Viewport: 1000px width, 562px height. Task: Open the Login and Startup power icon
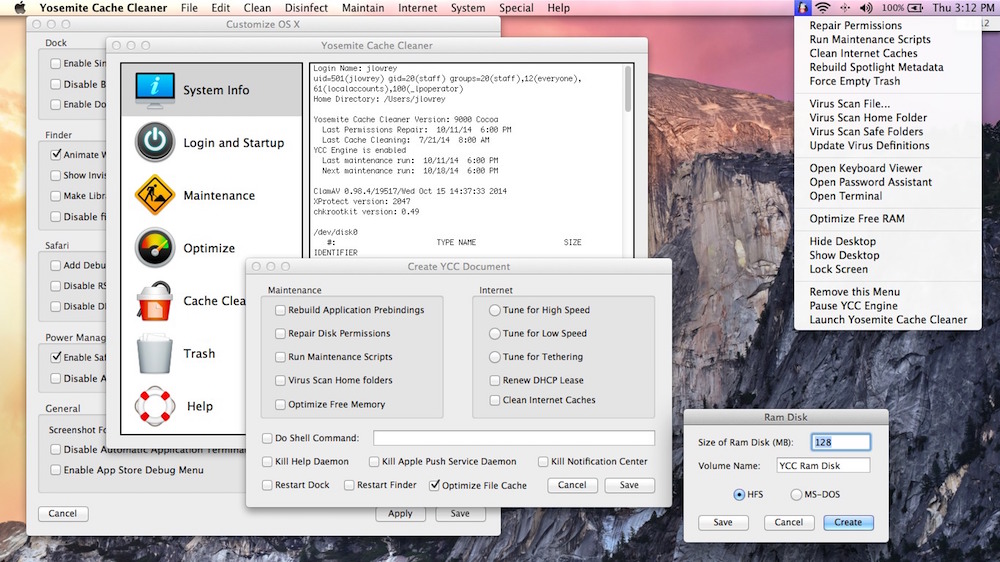coord(155,143)
